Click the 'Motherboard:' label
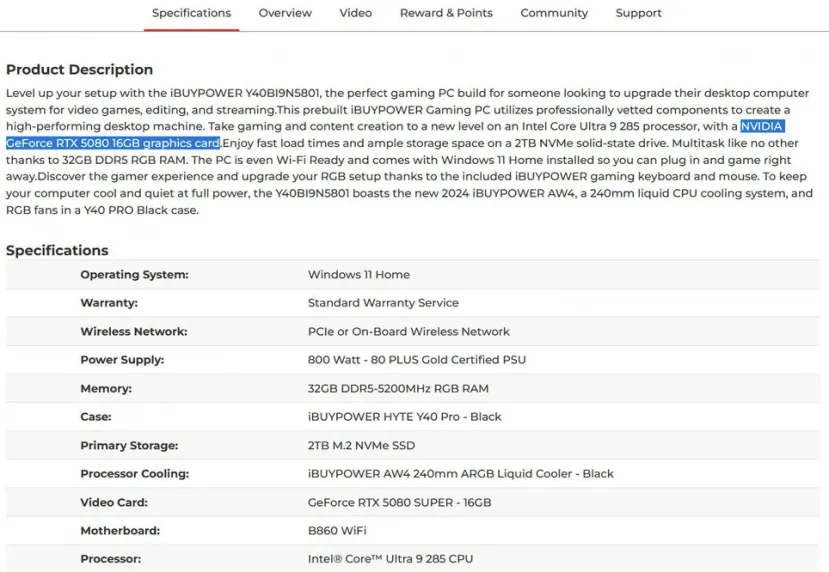This screenshot has height=572, width=829. 120,531
